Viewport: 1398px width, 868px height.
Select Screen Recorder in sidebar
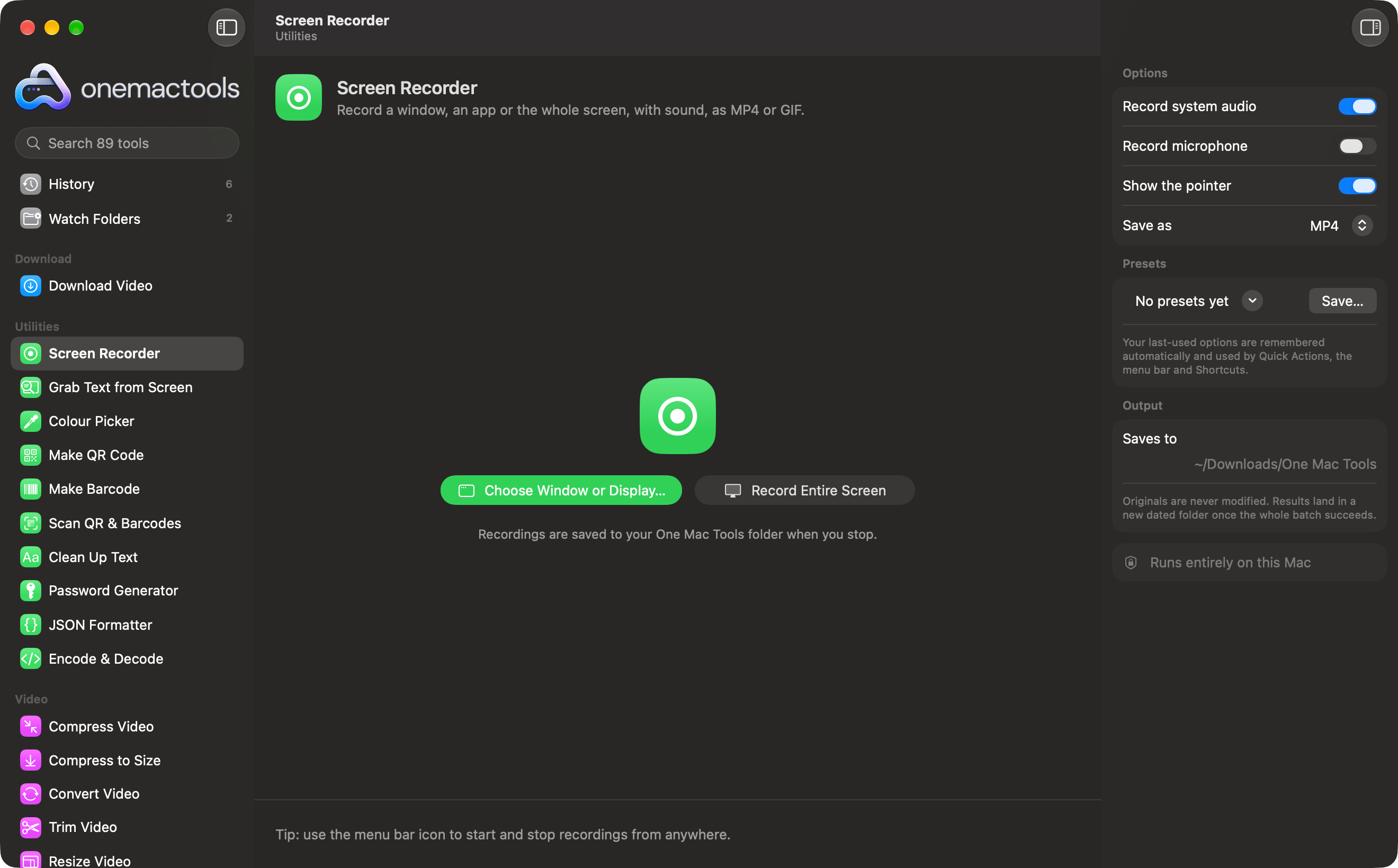(127, 354)
